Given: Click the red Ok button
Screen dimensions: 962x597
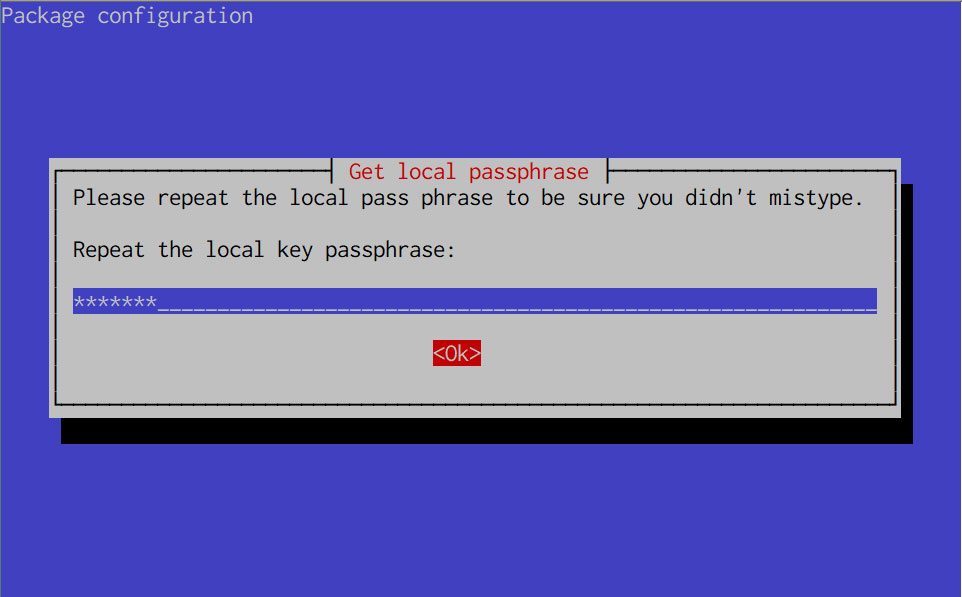Looking at the screenshot, I should pyautogui.click(x=456, y=353).
